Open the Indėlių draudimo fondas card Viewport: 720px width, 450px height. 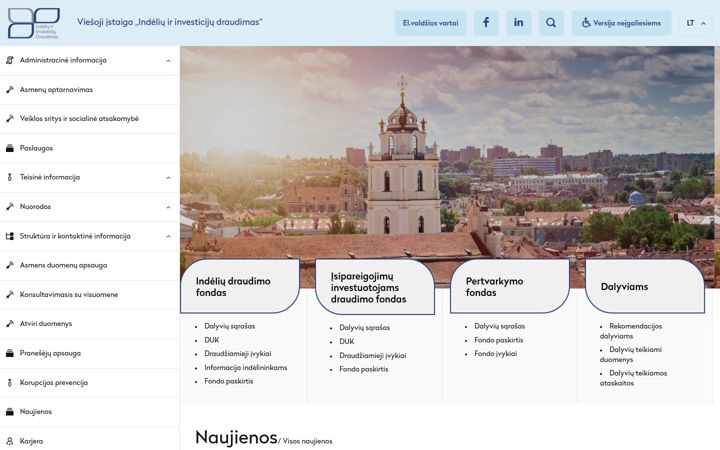240,286
